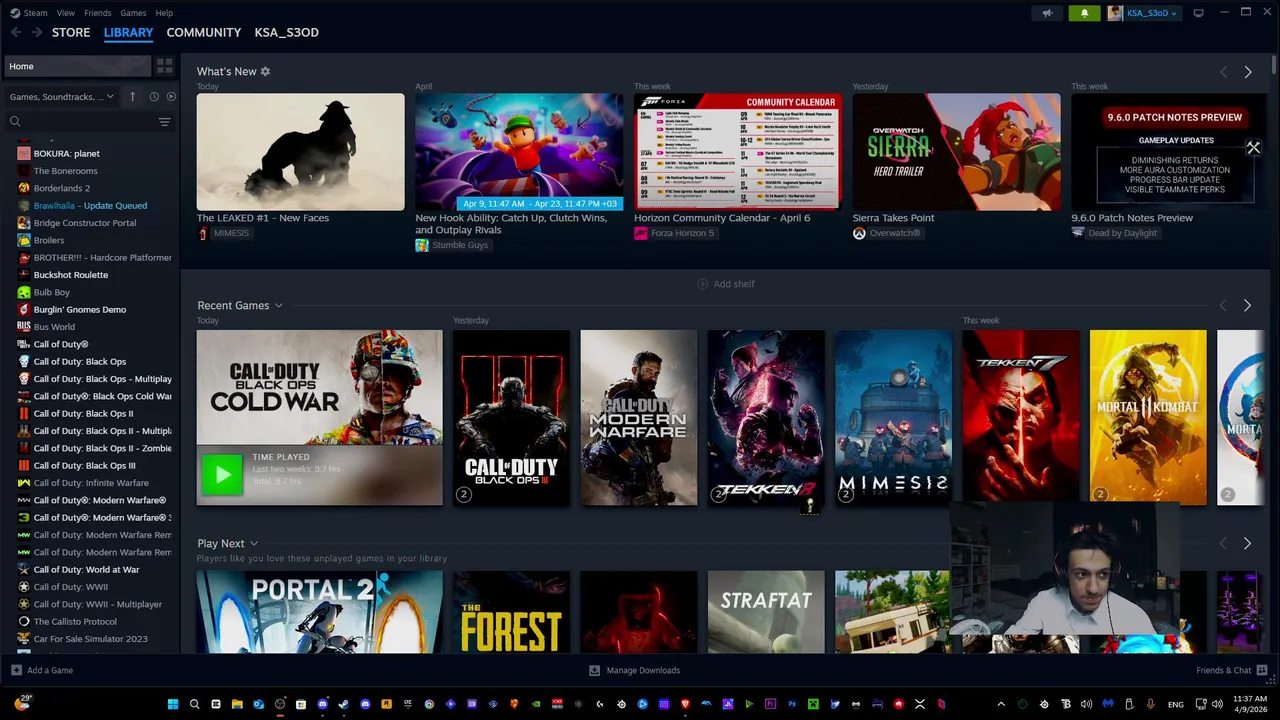Switch to the STORE tab
1280x720 pixels.
tap(71, 32)
